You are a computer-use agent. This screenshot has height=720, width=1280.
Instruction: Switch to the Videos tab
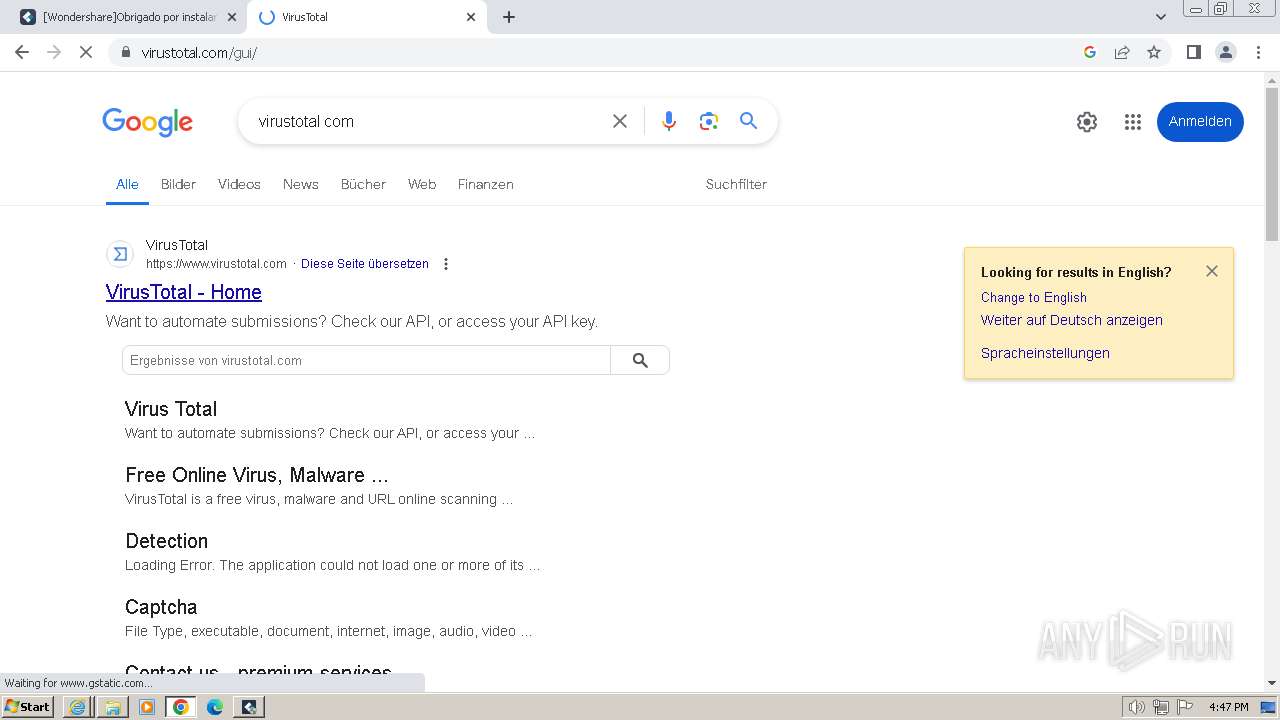click(x=239, y=184)
